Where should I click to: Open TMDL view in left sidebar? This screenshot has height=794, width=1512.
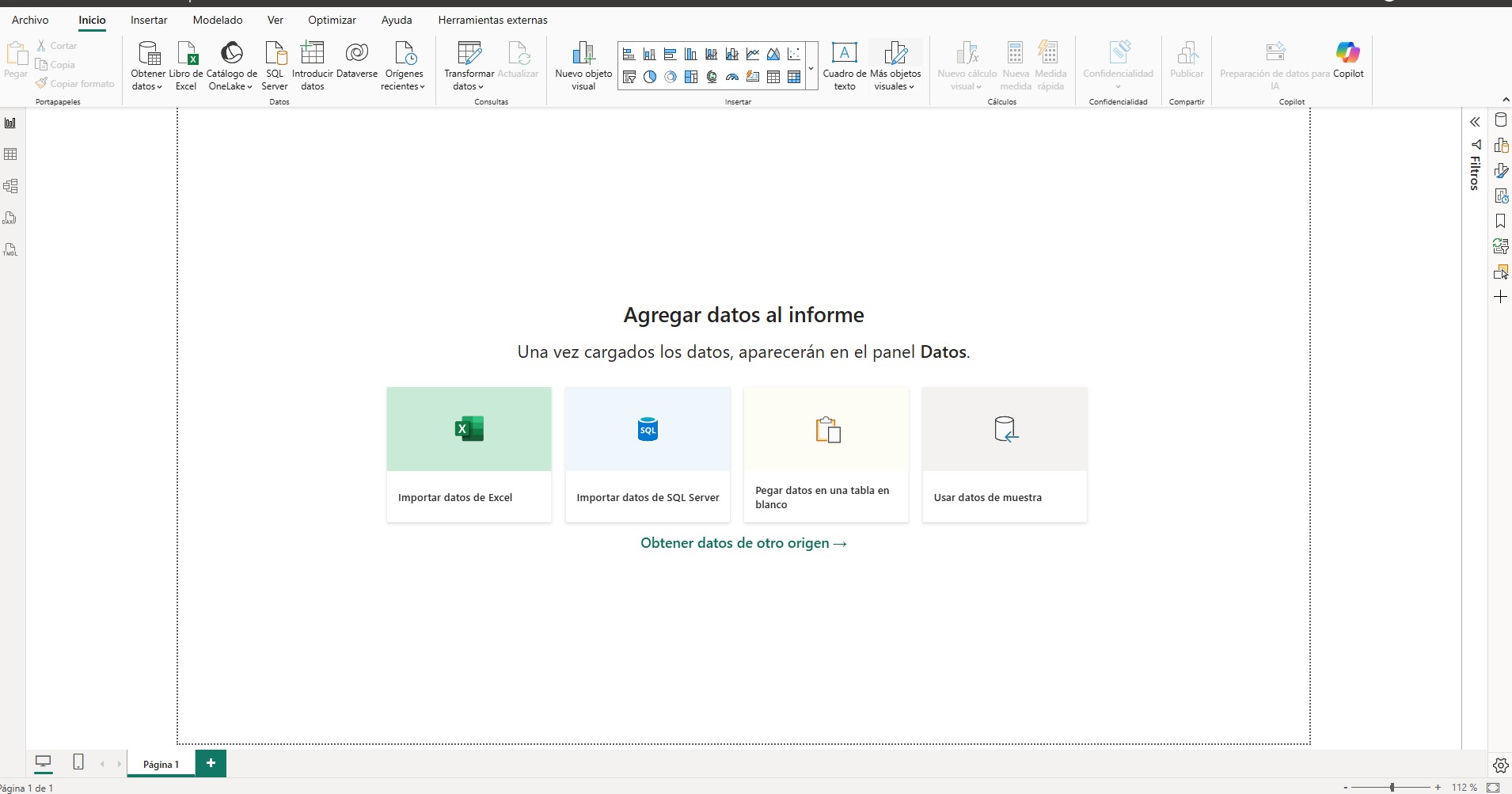point(10,249)
